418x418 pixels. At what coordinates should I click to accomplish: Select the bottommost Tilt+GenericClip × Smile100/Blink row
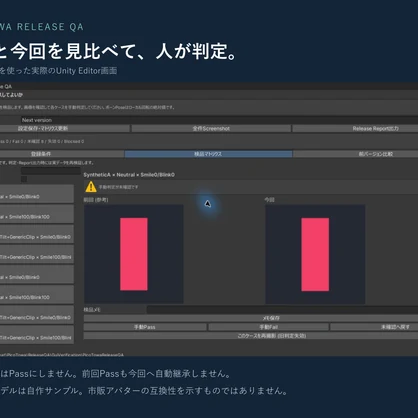pos(37,335)
